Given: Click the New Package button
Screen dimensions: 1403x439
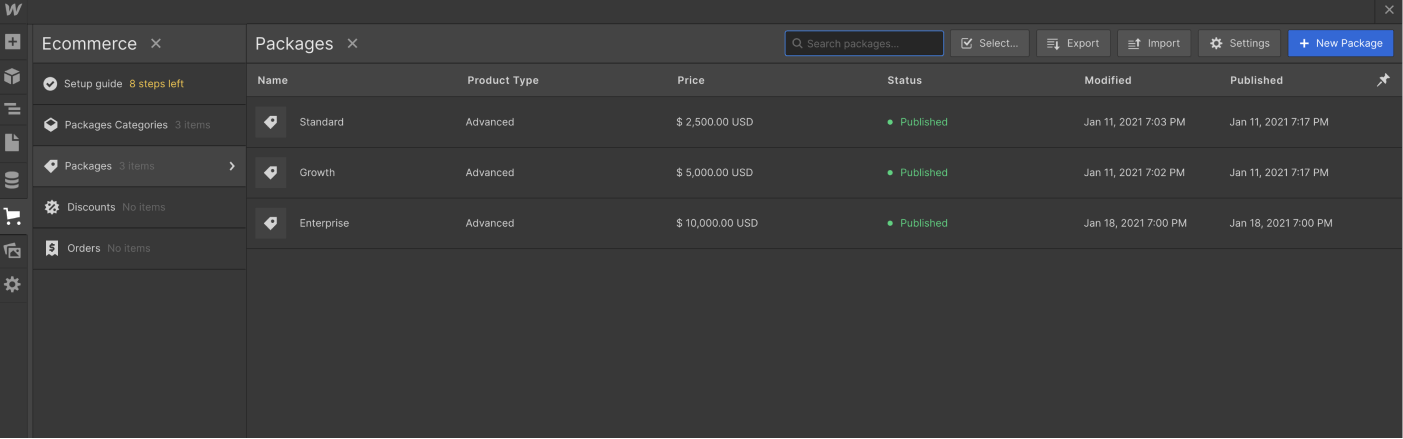Looking at the screenshot, I should (1340, 43).
